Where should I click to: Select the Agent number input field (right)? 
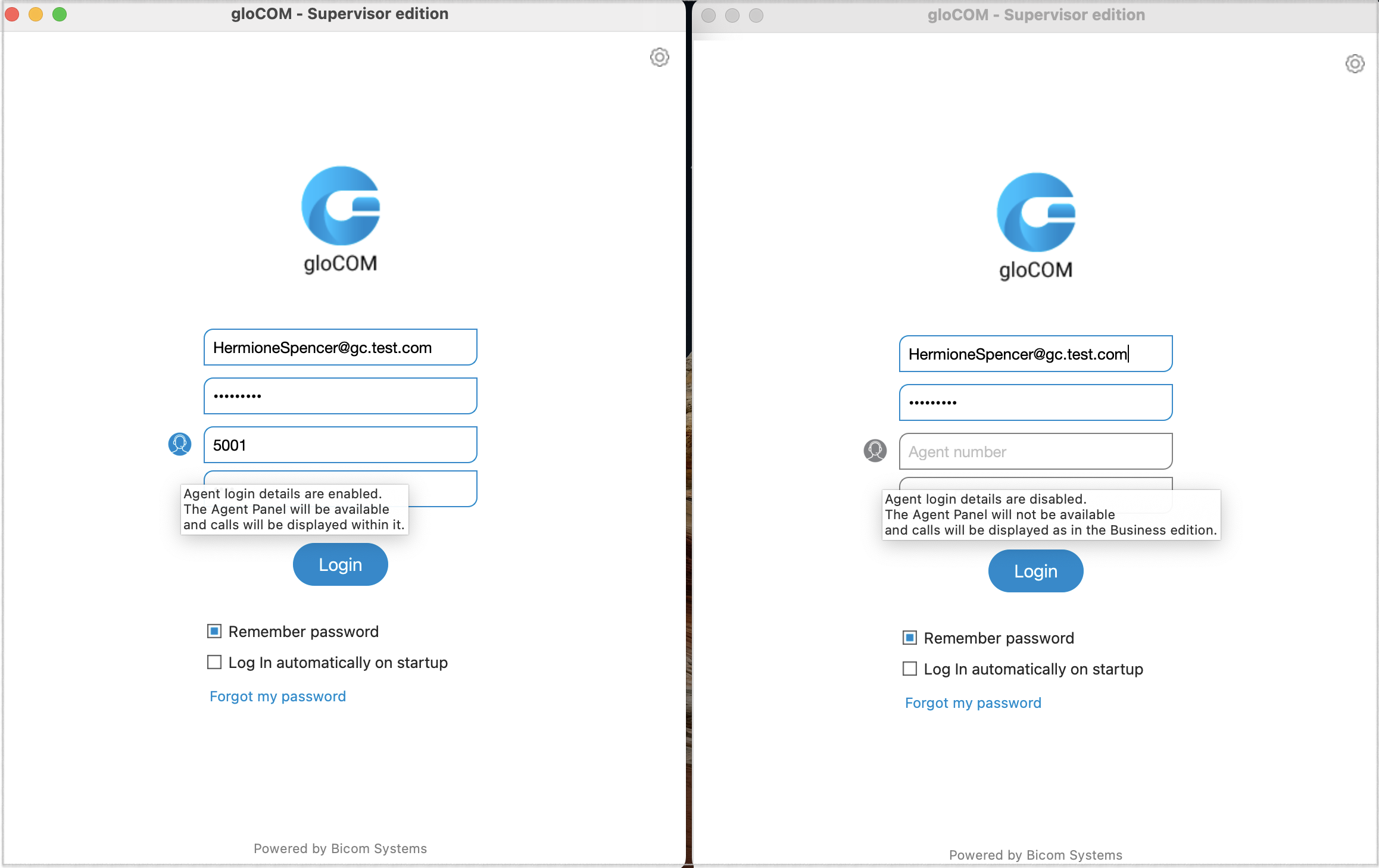[x=1035, y=452]
